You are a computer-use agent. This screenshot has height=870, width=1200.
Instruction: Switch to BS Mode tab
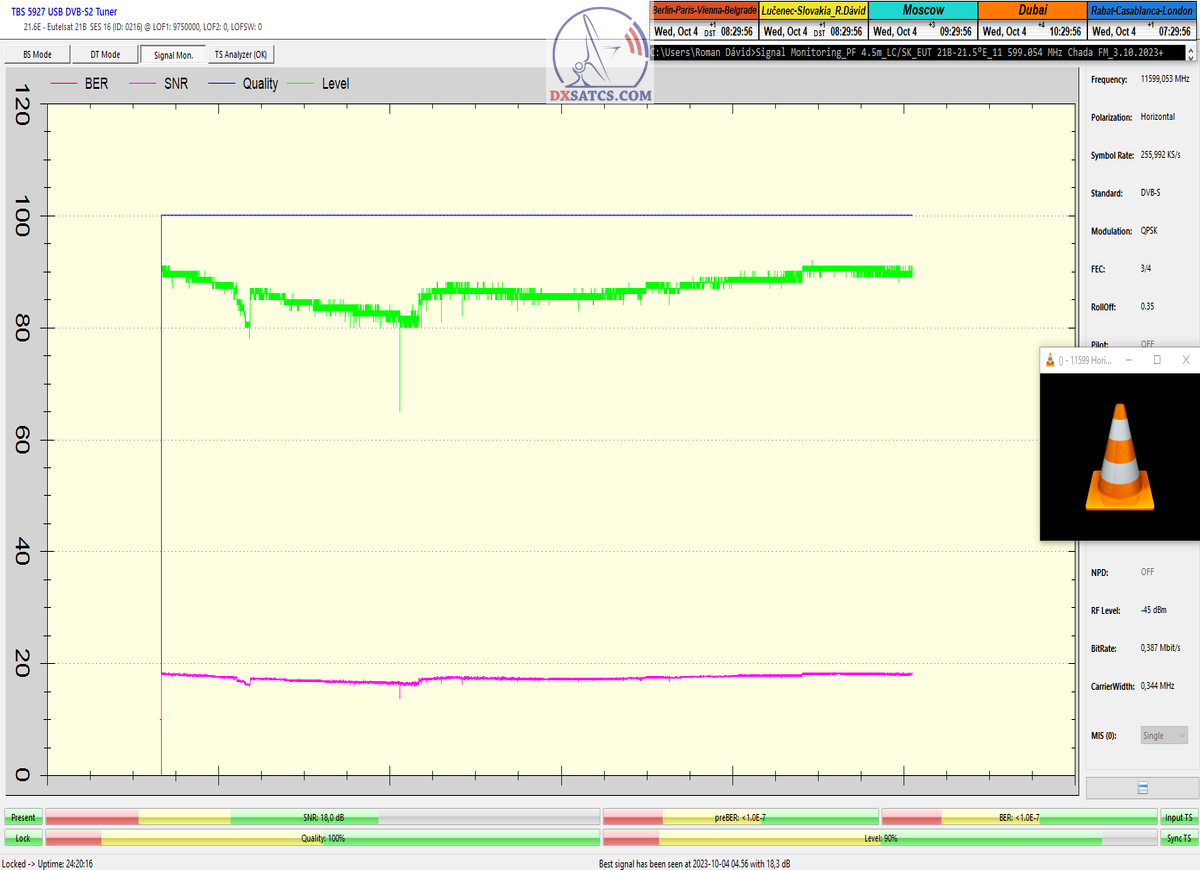point(35,55)
